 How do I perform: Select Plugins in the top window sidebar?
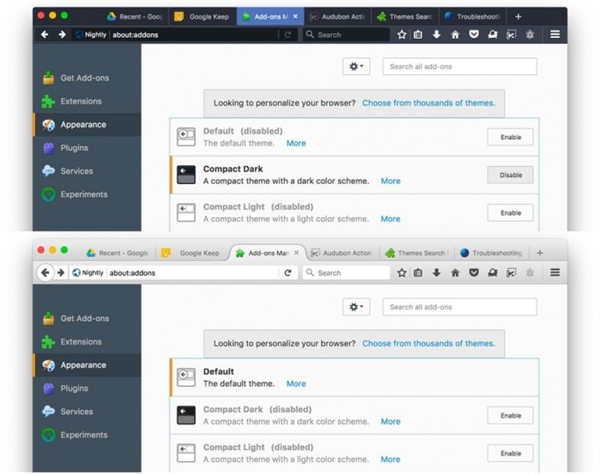click(x=74, y=148)
